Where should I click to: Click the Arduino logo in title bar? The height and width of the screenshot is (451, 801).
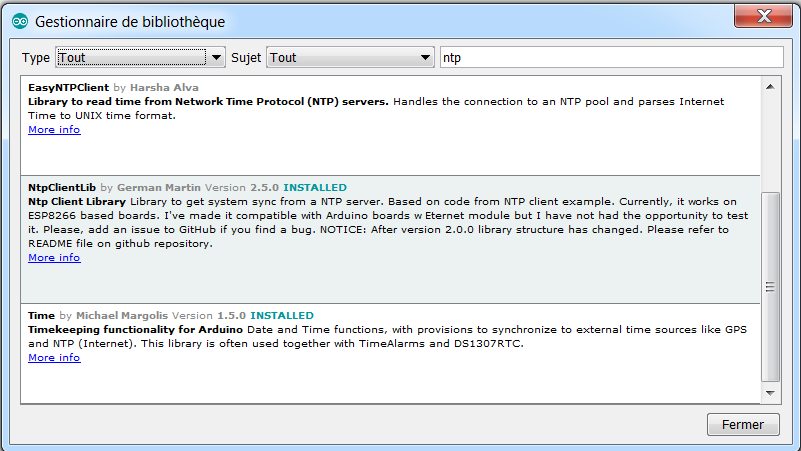click(x=19, y=21)
